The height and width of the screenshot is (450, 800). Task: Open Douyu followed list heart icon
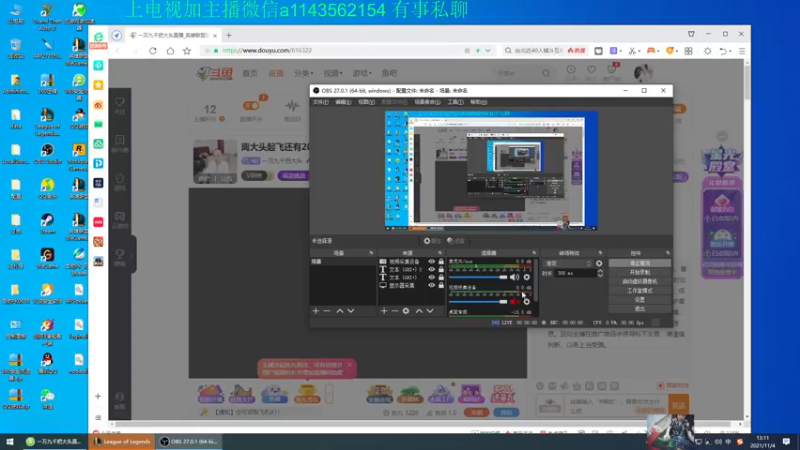(x=591, y=70)
